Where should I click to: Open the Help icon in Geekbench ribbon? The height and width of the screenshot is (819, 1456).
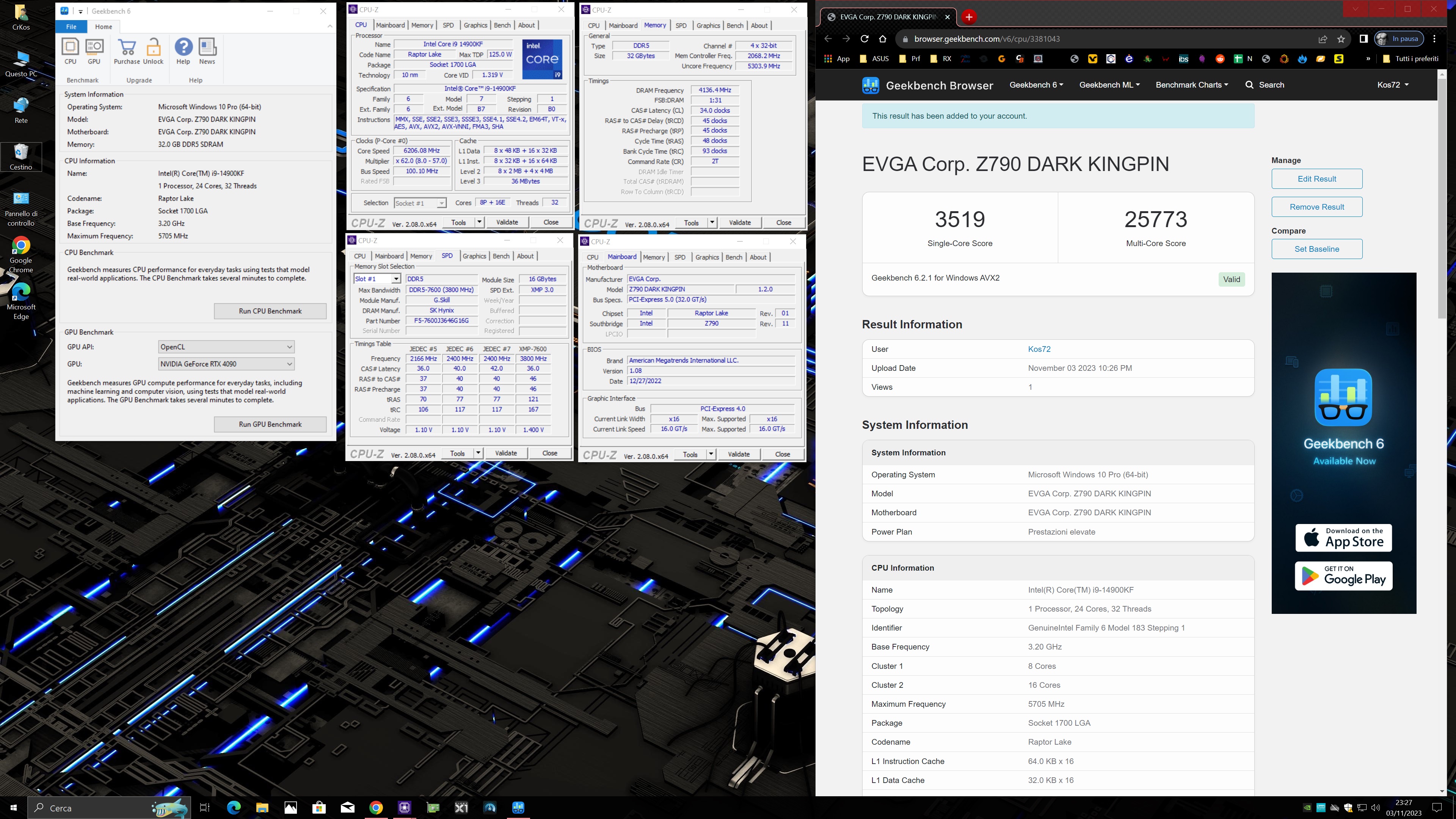[x=183, y=52]
